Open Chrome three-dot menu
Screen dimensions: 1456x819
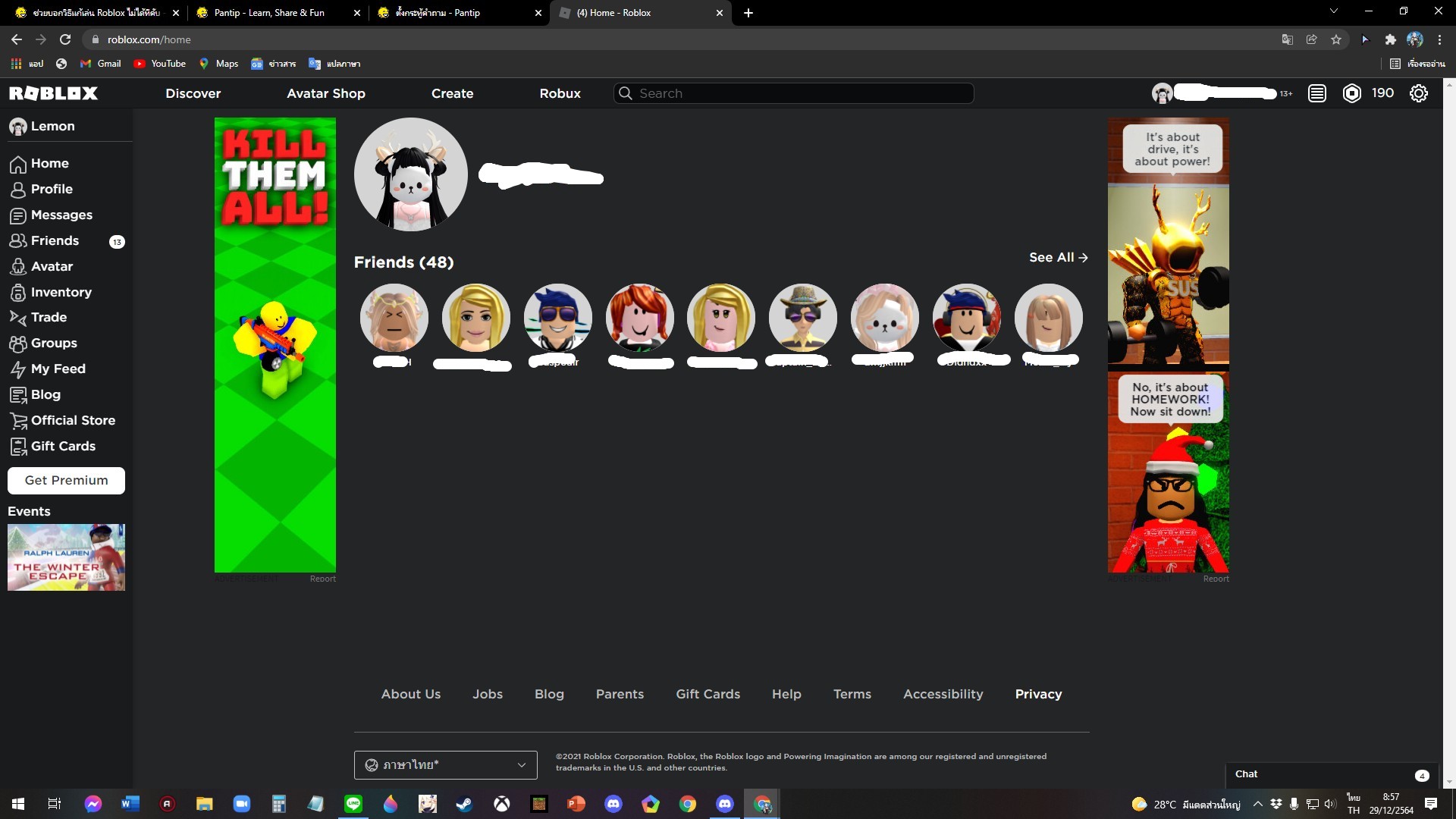[1439, 39]
